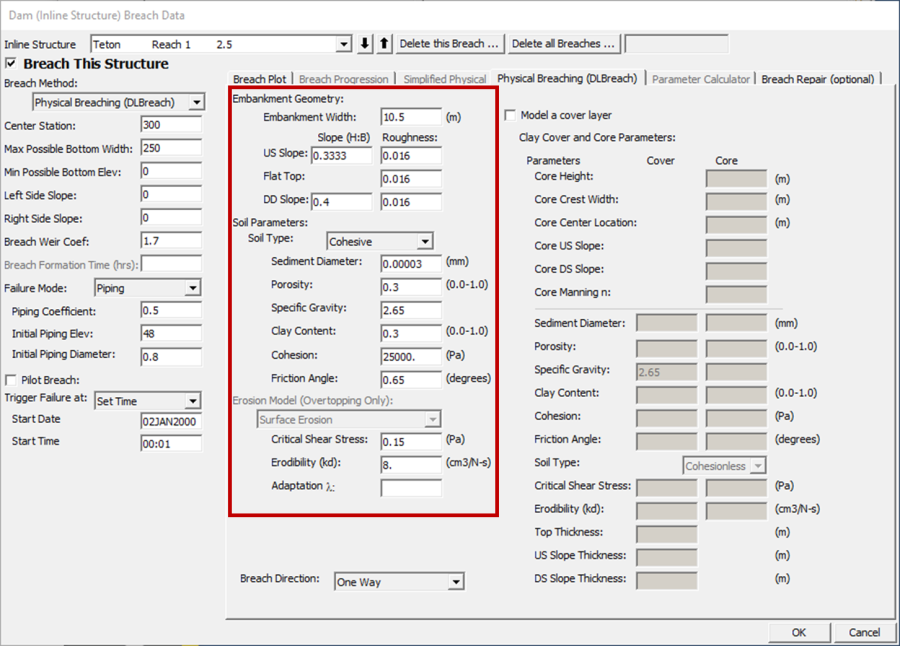The width and height of the screenshot is (900, 646).
Task: Click the Piping Coefficient field
Action: tap(171, 311)
